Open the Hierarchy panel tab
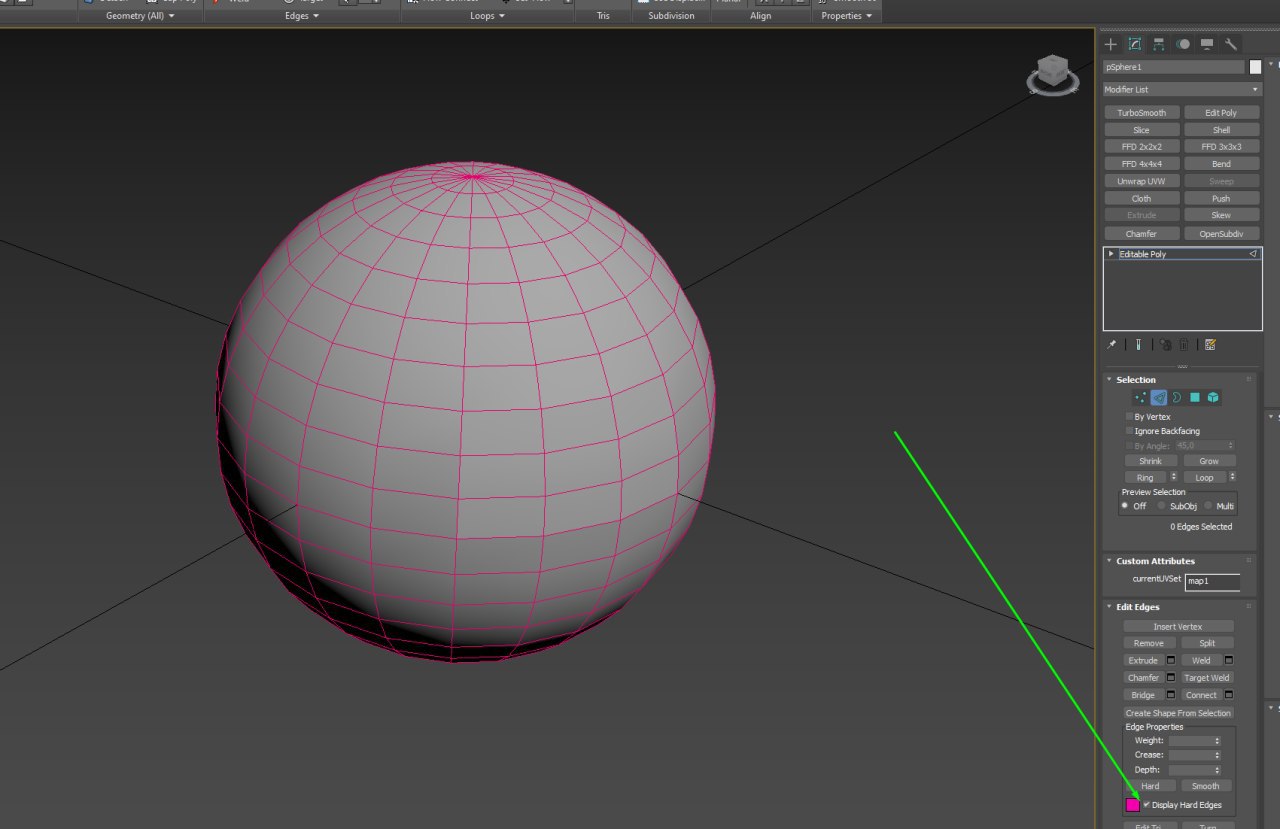This screenshot has height=829, width=1280. pos(1159,44)
